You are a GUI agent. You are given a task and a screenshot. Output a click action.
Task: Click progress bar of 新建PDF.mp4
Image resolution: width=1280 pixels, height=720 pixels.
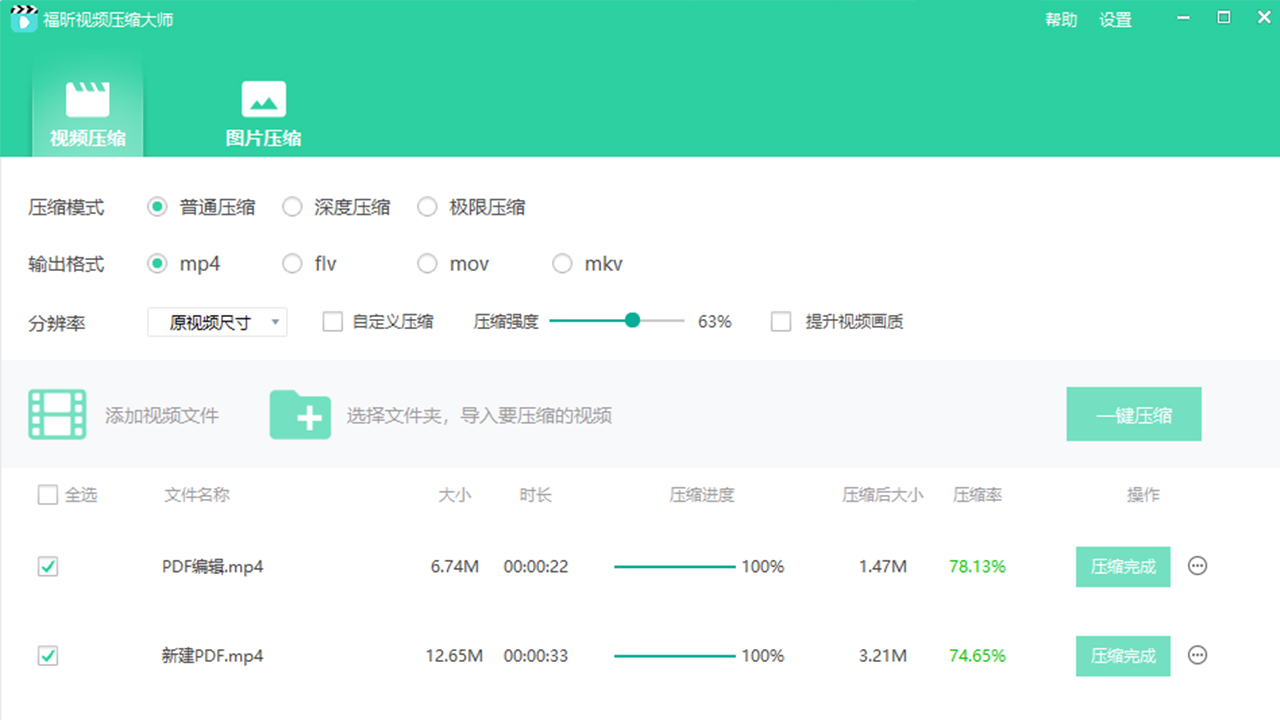tap(674, 656)
